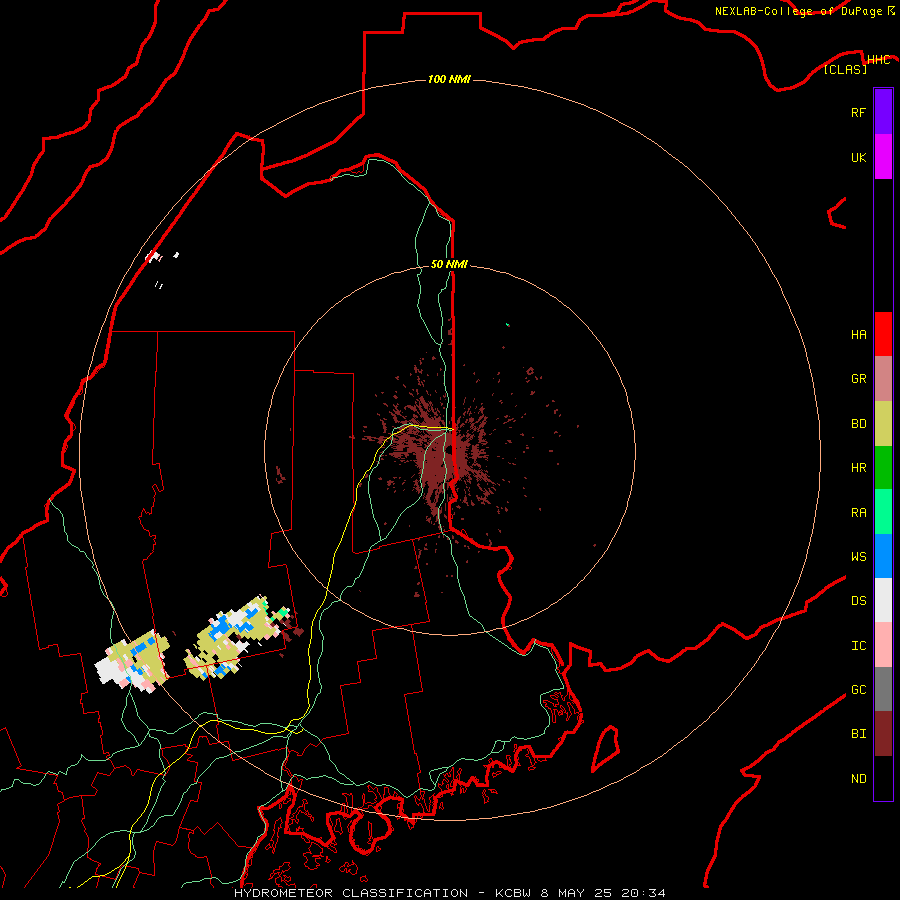Click the ND black legend swatch
Screen dimensions: 900x900
click(883, 778)
